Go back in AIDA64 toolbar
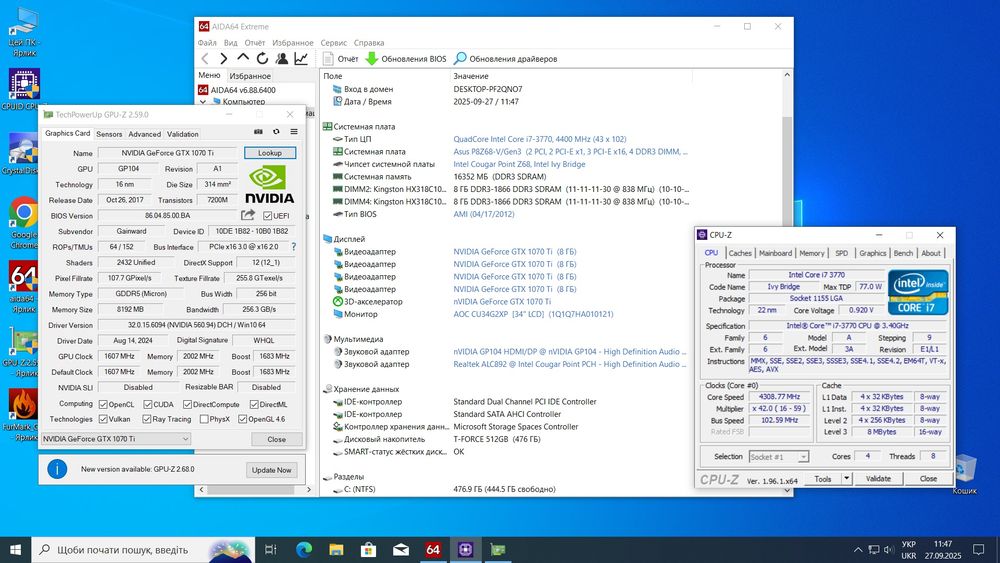This screenshot has height=563, width=1000. pyautogui.click(x=205, y=59)
